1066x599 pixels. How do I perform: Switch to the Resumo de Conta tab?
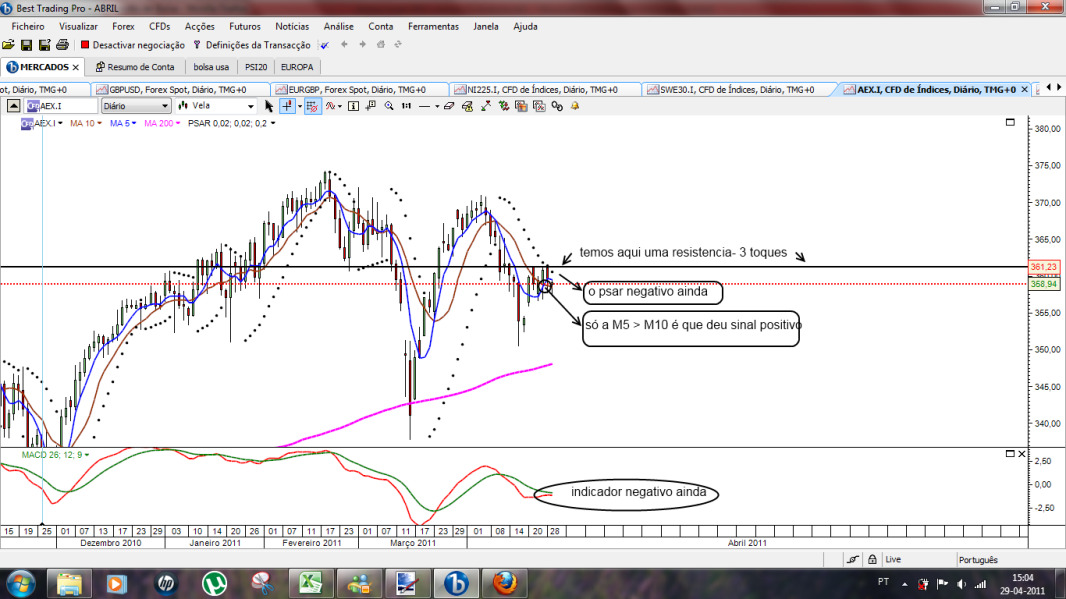tap(135, 67)
